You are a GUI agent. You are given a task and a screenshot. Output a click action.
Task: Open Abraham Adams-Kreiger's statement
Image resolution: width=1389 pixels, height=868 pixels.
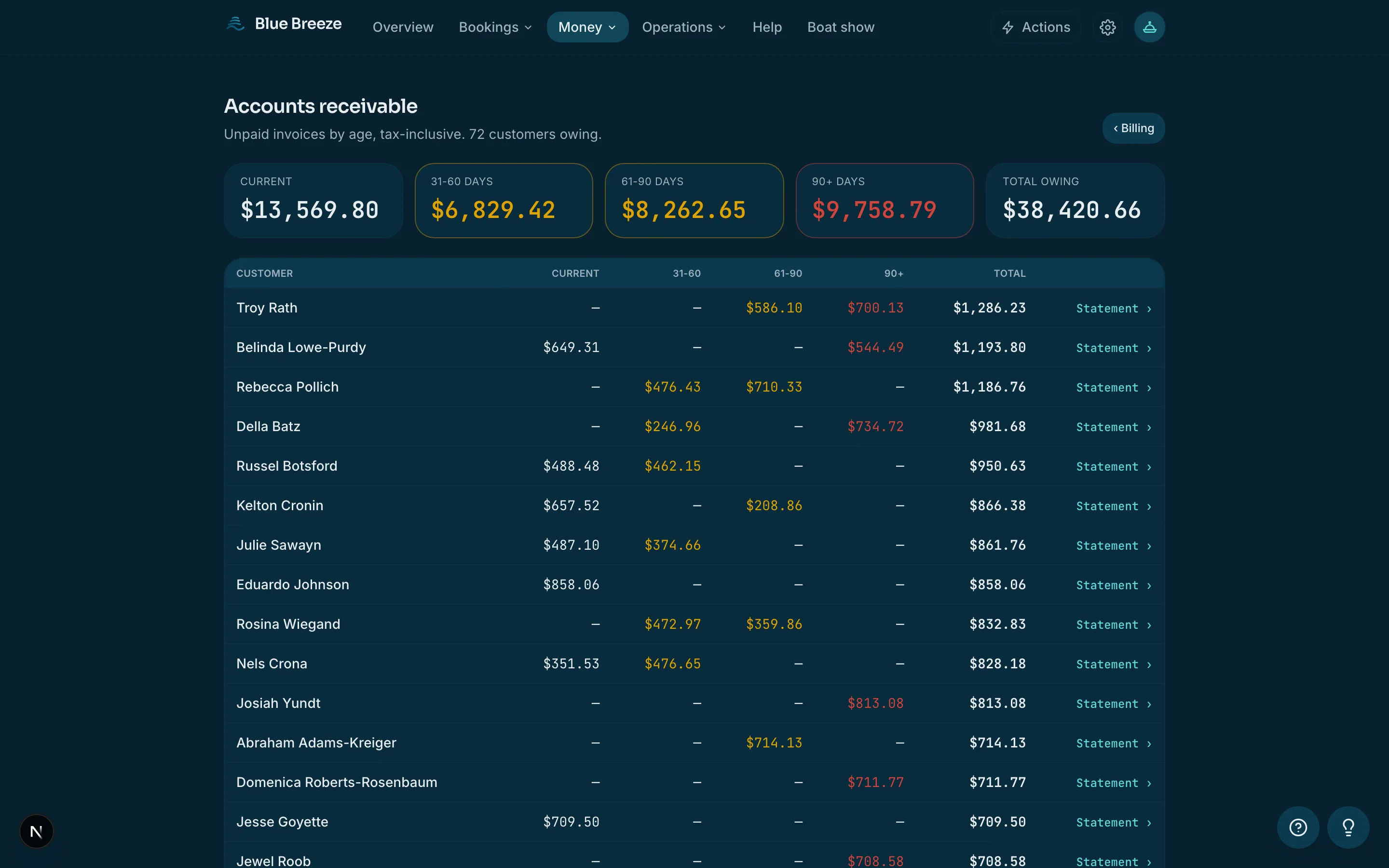click(1114, 744)
